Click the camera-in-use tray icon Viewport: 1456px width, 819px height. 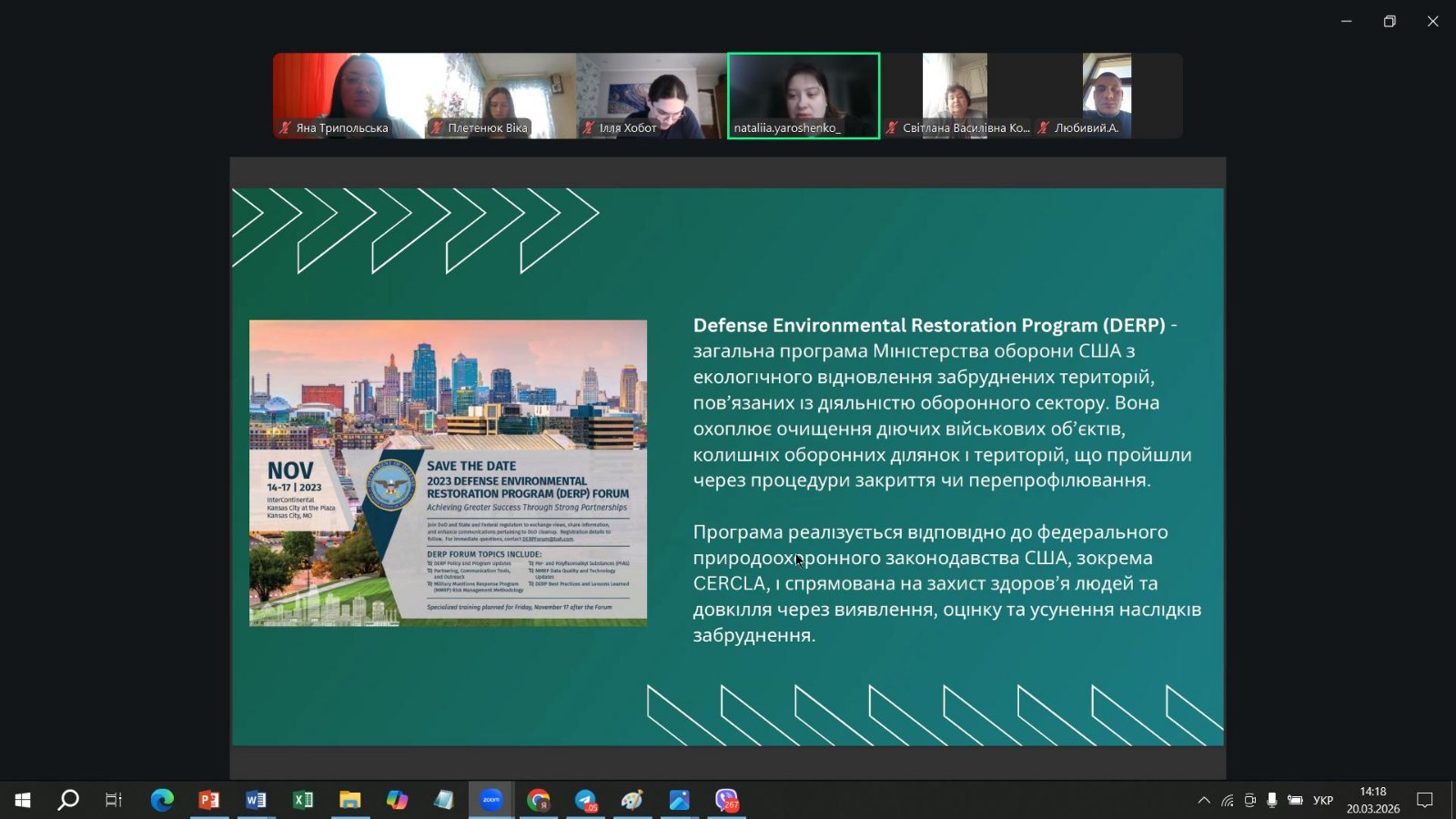tap(1249, 800)
